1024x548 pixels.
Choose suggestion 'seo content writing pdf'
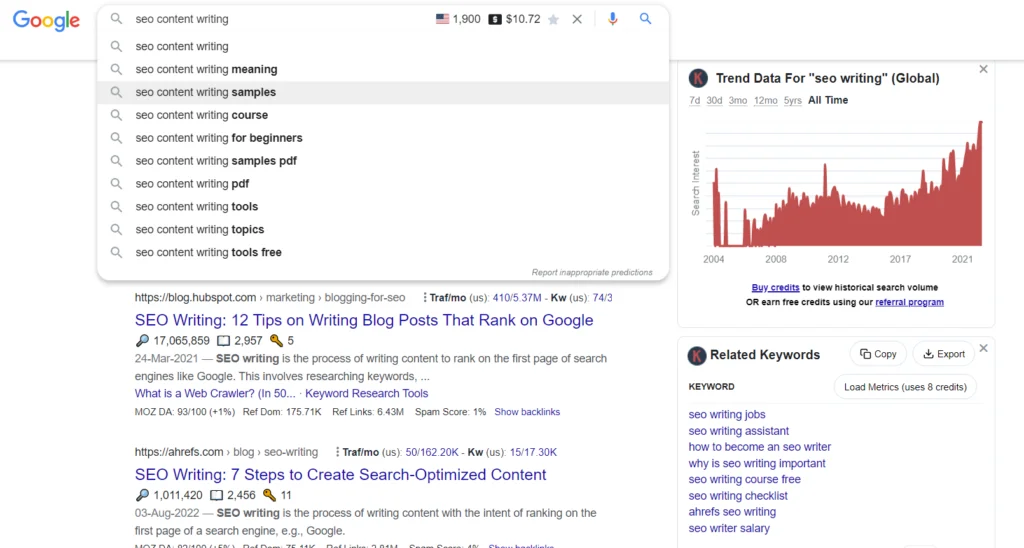click(x=383, y=184)
